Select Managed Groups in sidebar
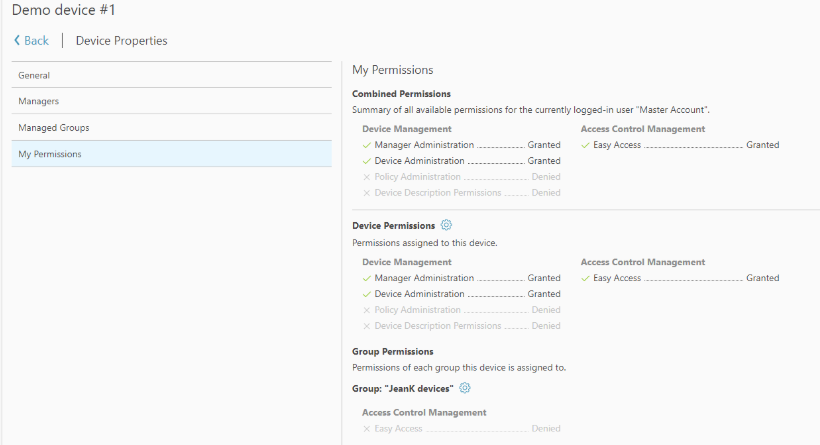The height and width of the screenshot is (445, 820). (x=53, y=128)
